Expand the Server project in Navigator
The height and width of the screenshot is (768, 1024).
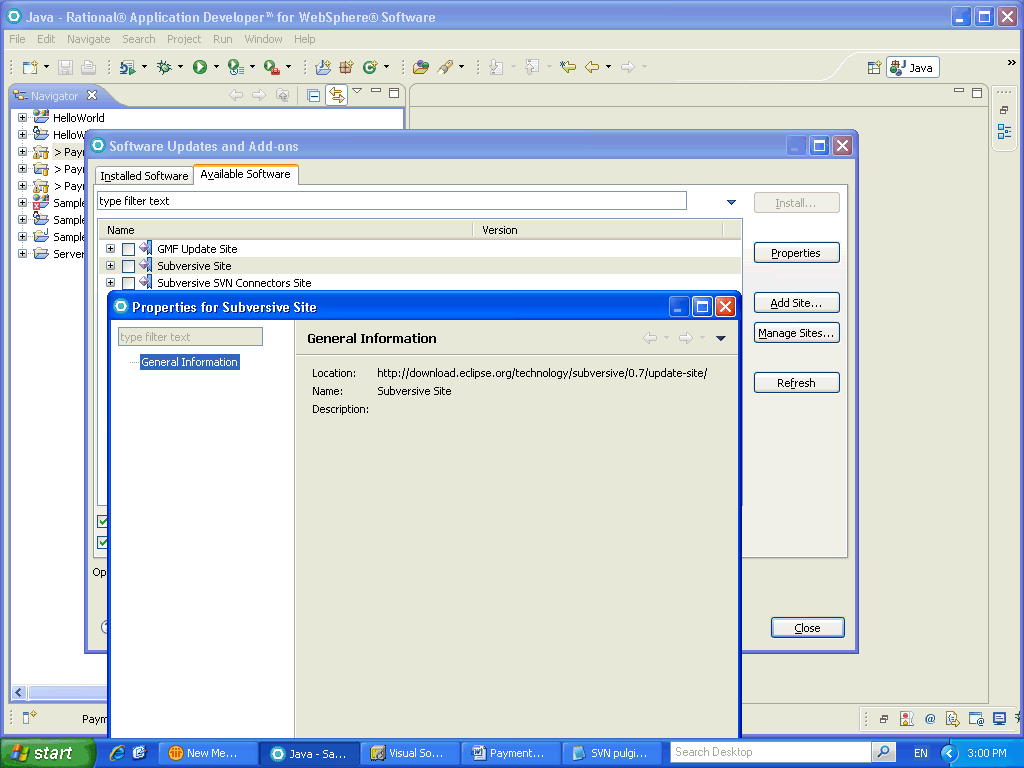click(x=22, y=253)
